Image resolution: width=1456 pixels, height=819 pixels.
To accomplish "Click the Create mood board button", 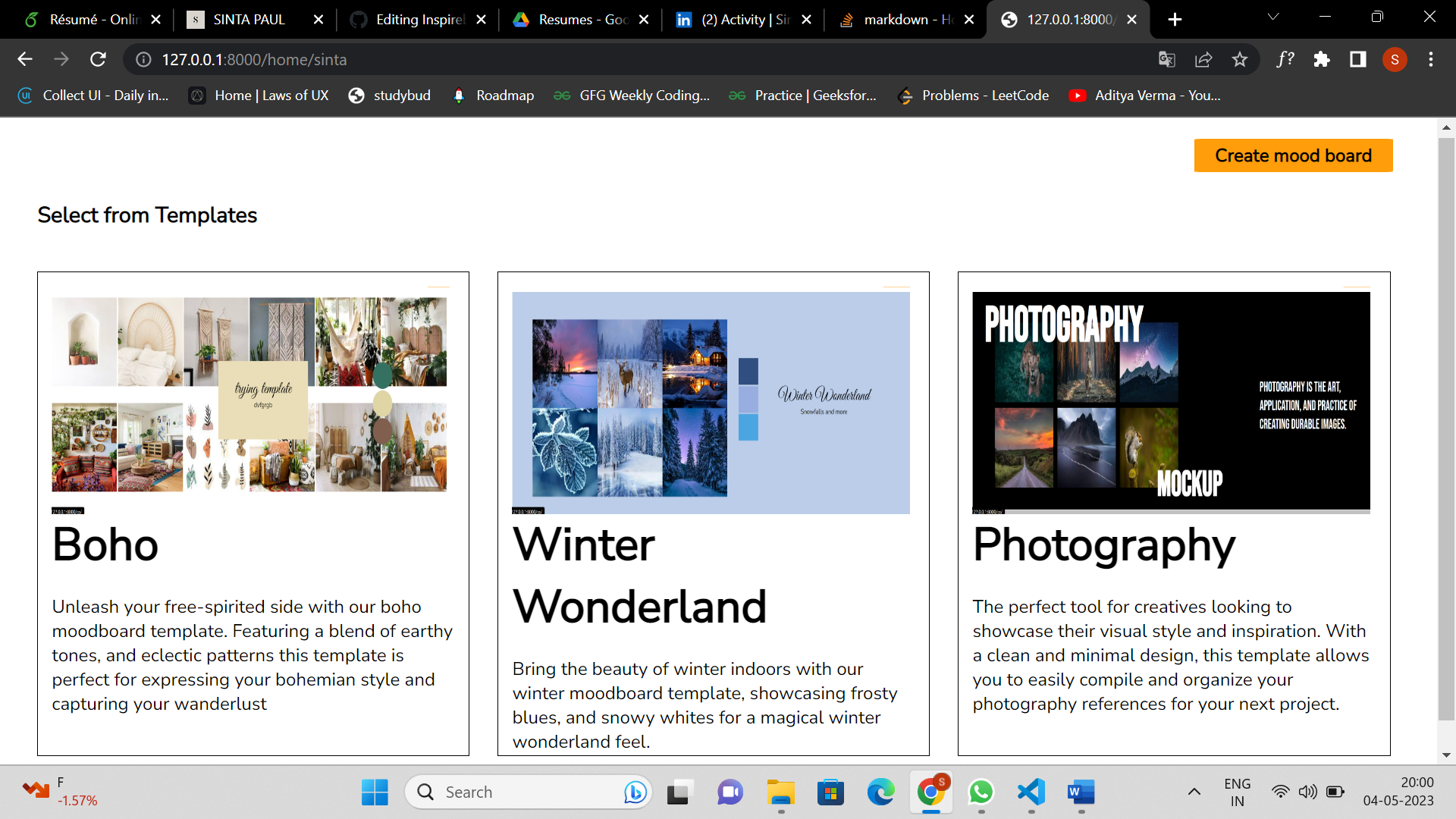I will tap(1293, 155).
